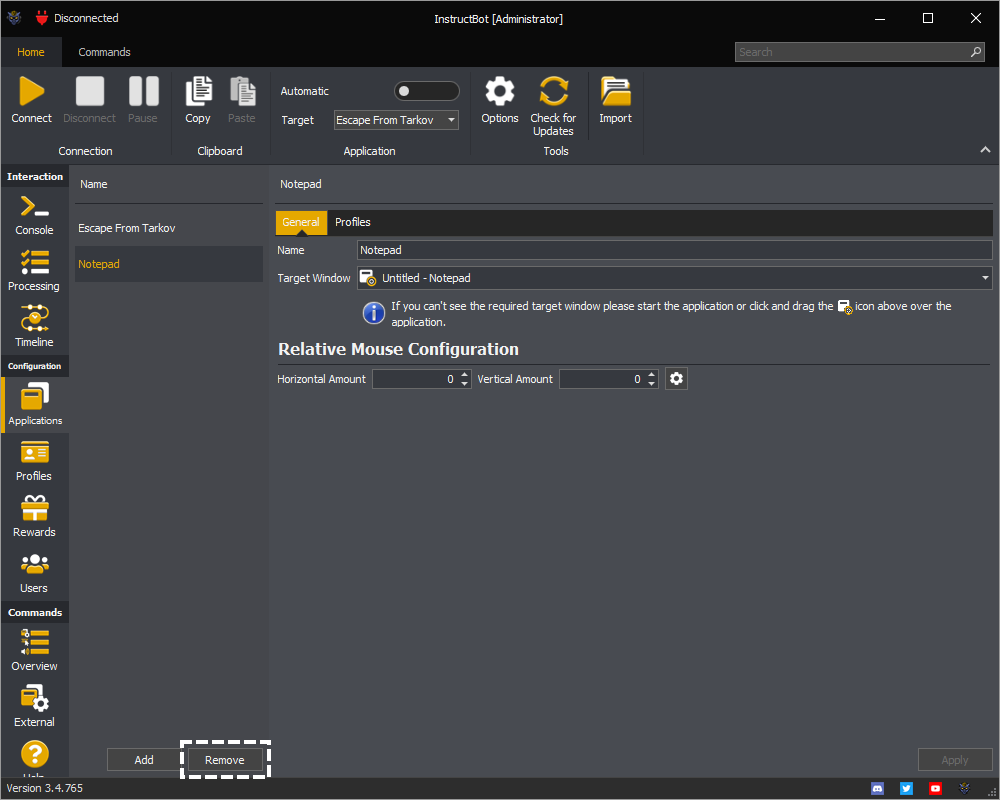Select Notepad in the applications list
The image size is (1000, 800).
pos(169,264)
